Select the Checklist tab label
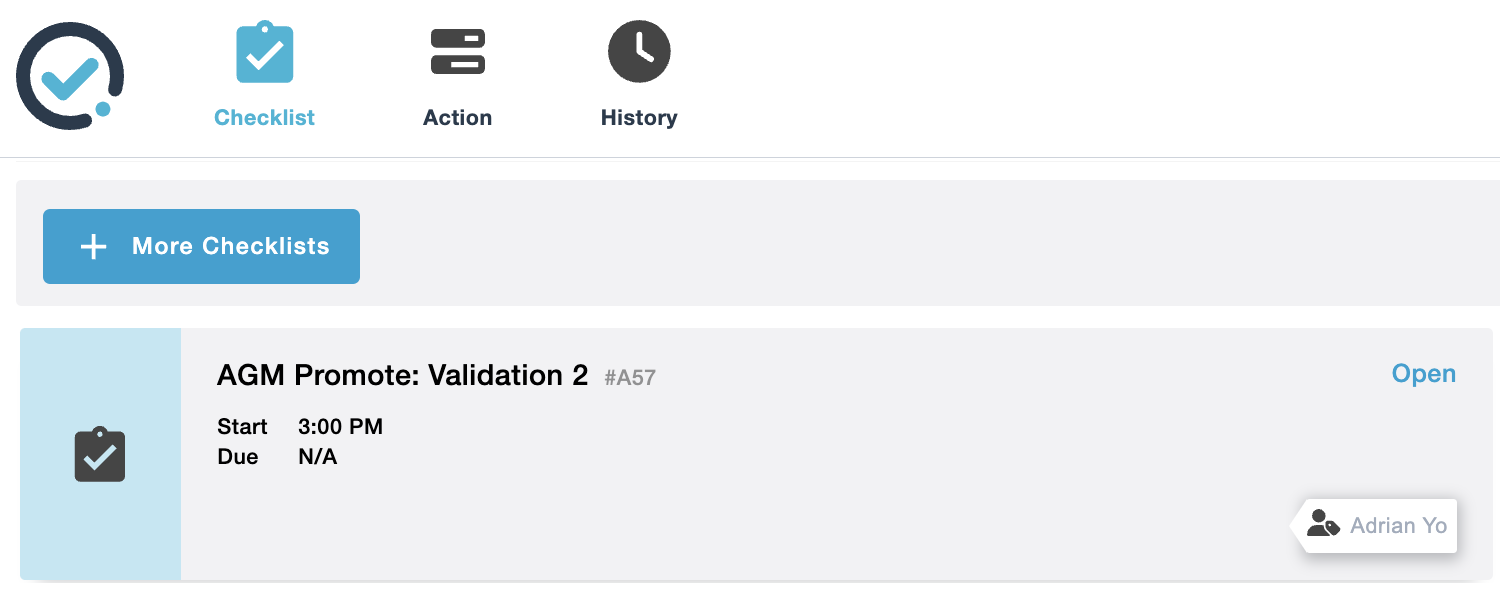1500x596 pixels. coord(264,117)
